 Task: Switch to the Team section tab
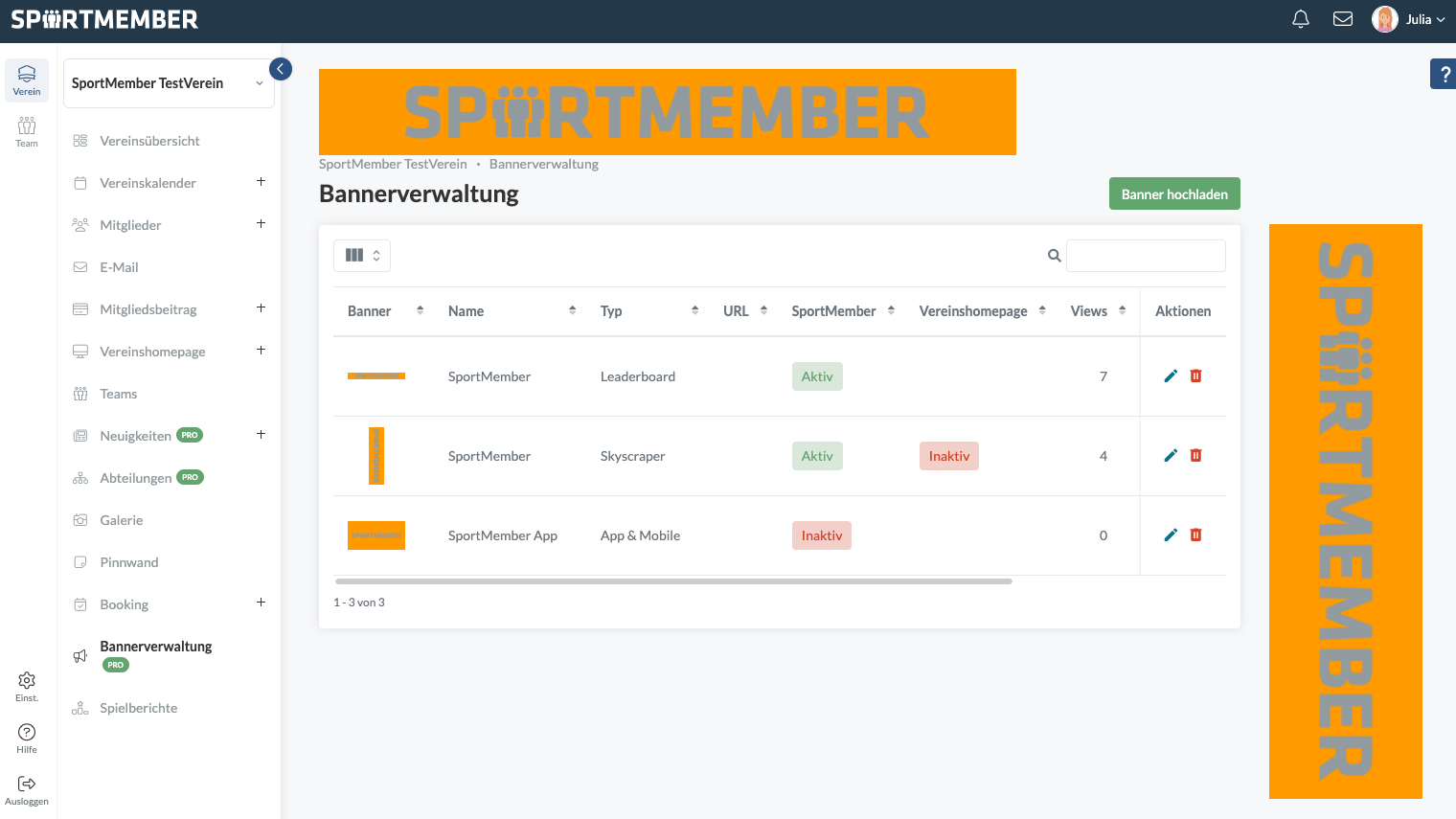pos(27,131)
